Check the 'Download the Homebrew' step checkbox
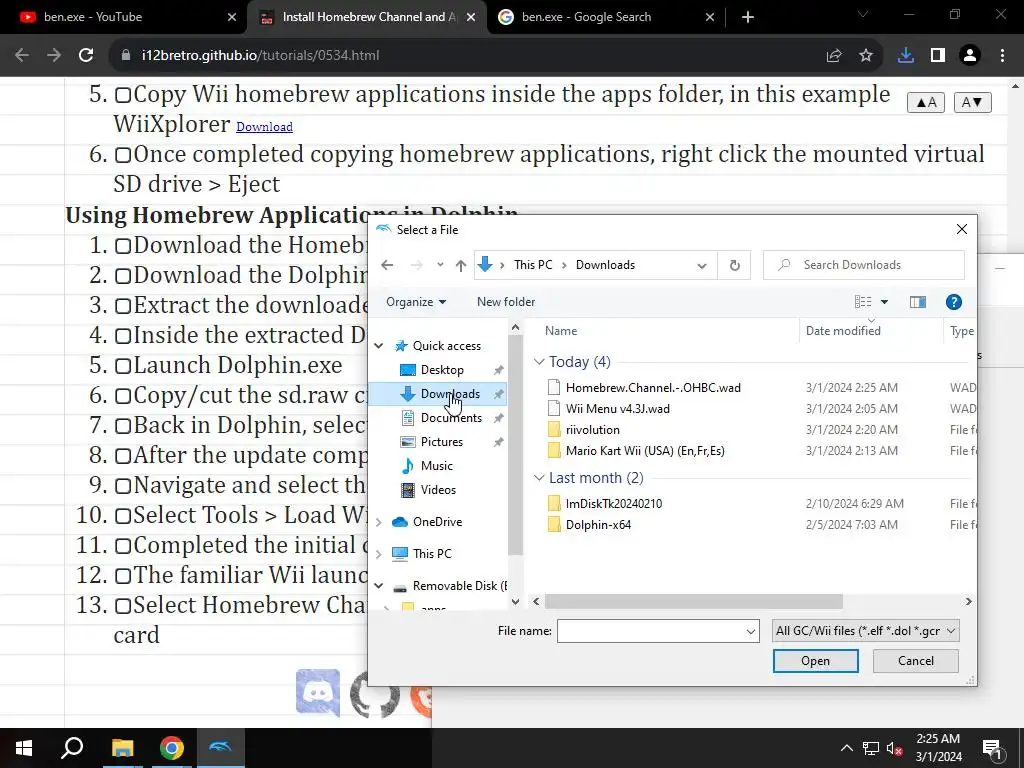The image size is (1024, 768). (x=123, y=246)
